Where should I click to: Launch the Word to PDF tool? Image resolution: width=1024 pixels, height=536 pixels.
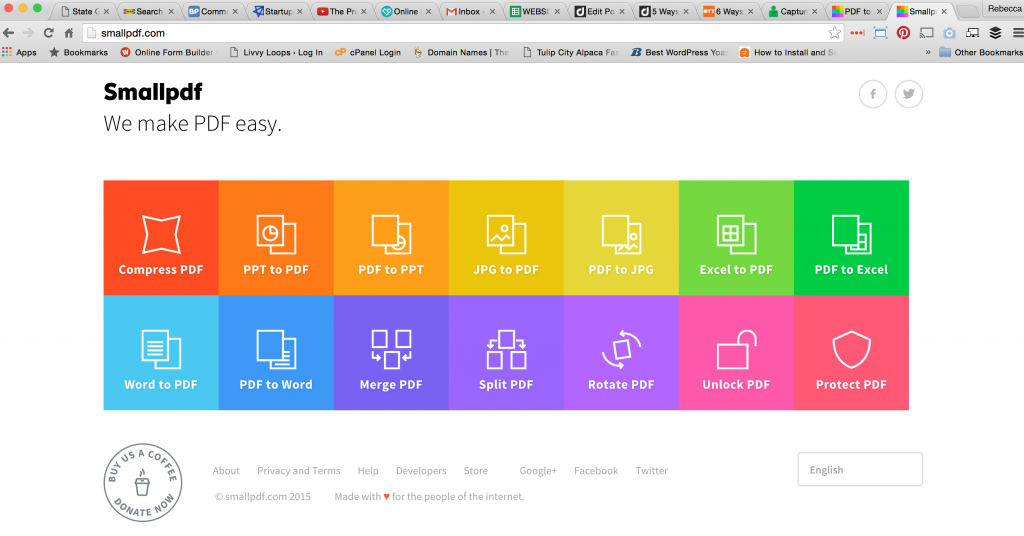161,353
